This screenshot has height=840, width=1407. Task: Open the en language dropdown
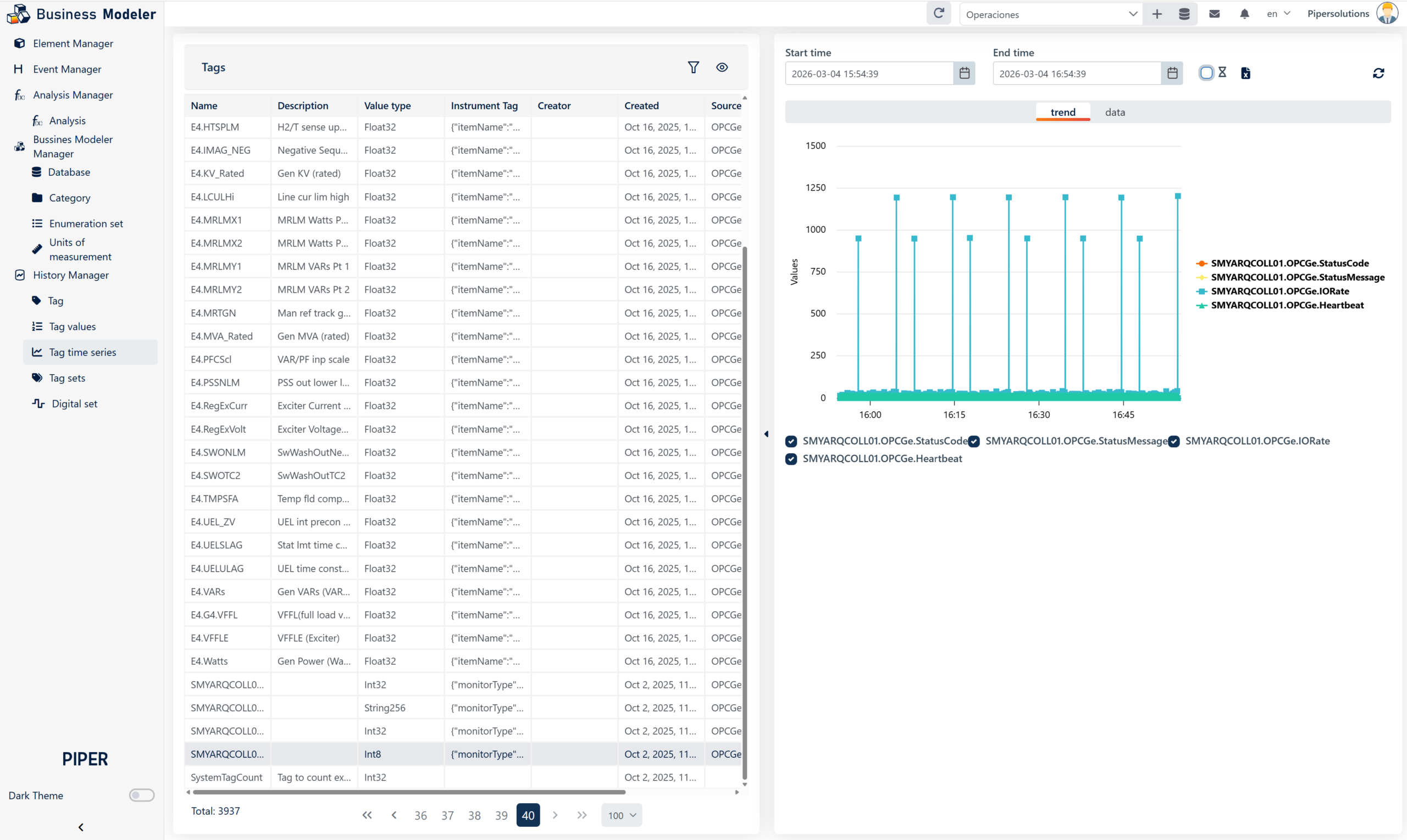coord(1278,14)
